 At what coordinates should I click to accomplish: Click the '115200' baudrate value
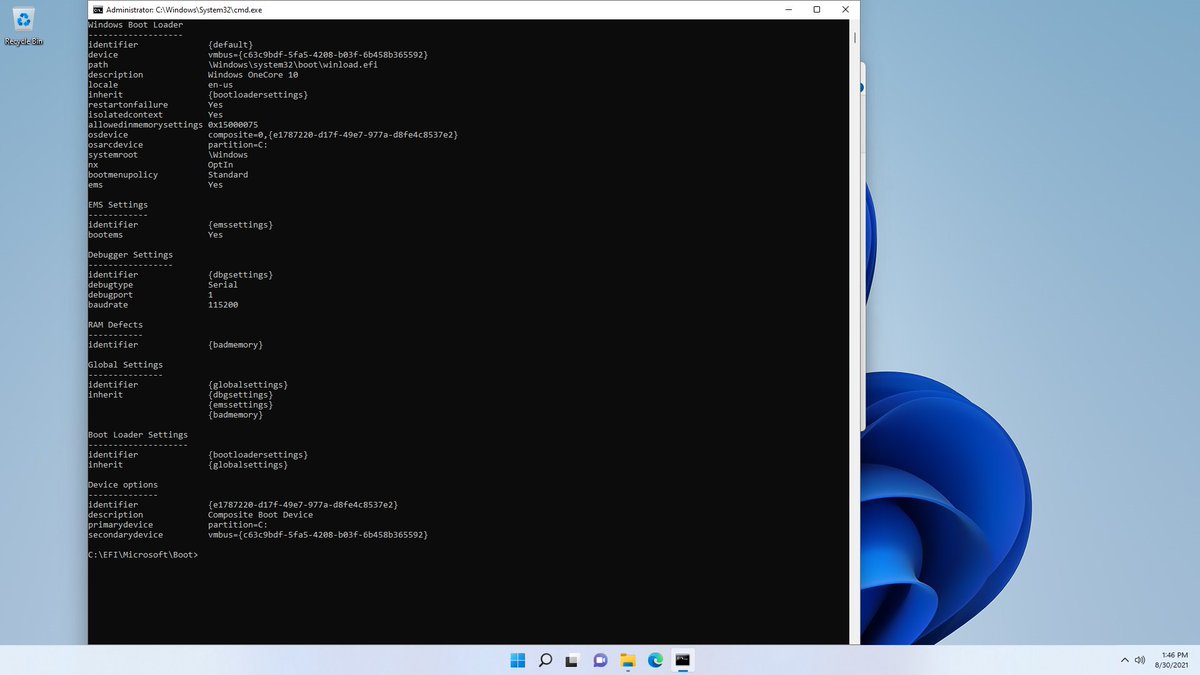[x=223, y=304]
